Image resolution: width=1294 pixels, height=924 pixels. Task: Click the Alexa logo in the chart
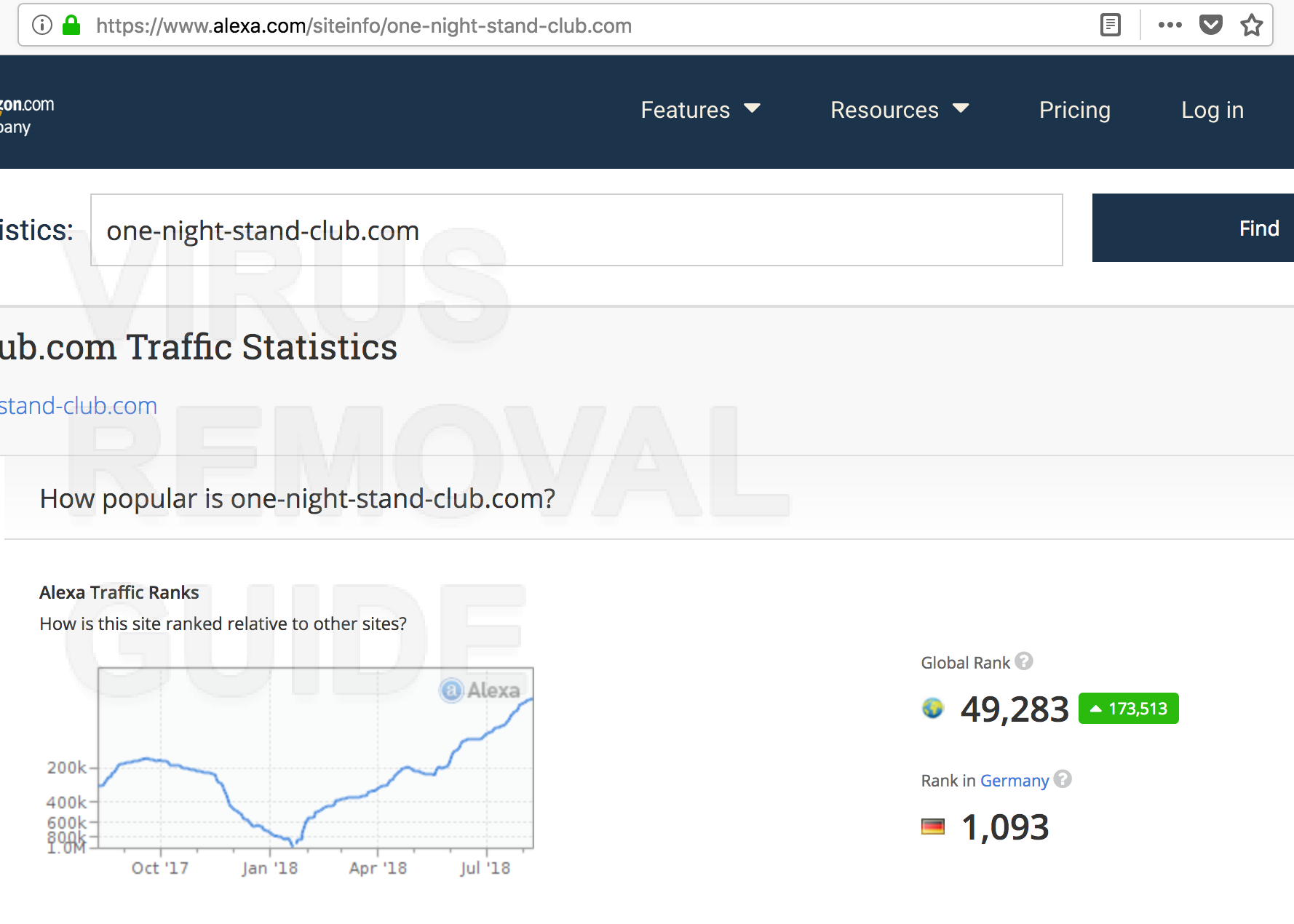coord(480,690)
